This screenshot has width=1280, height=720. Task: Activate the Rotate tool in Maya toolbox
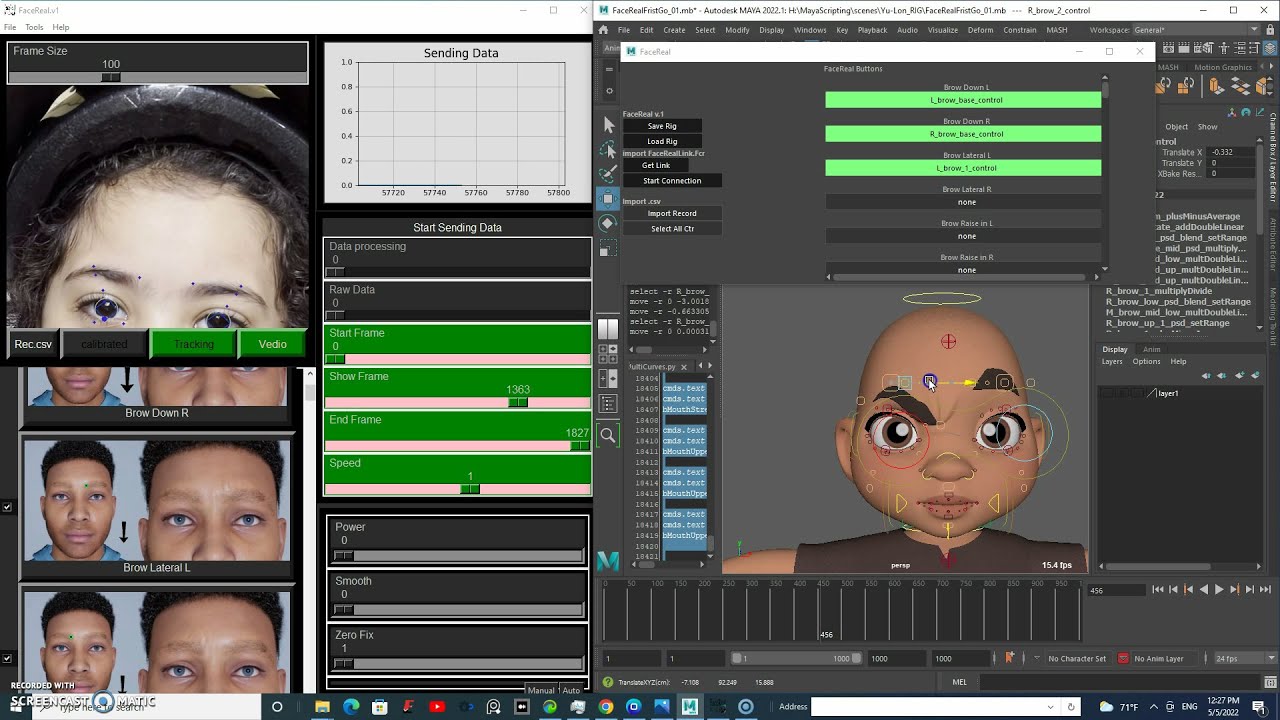(608, 224)
